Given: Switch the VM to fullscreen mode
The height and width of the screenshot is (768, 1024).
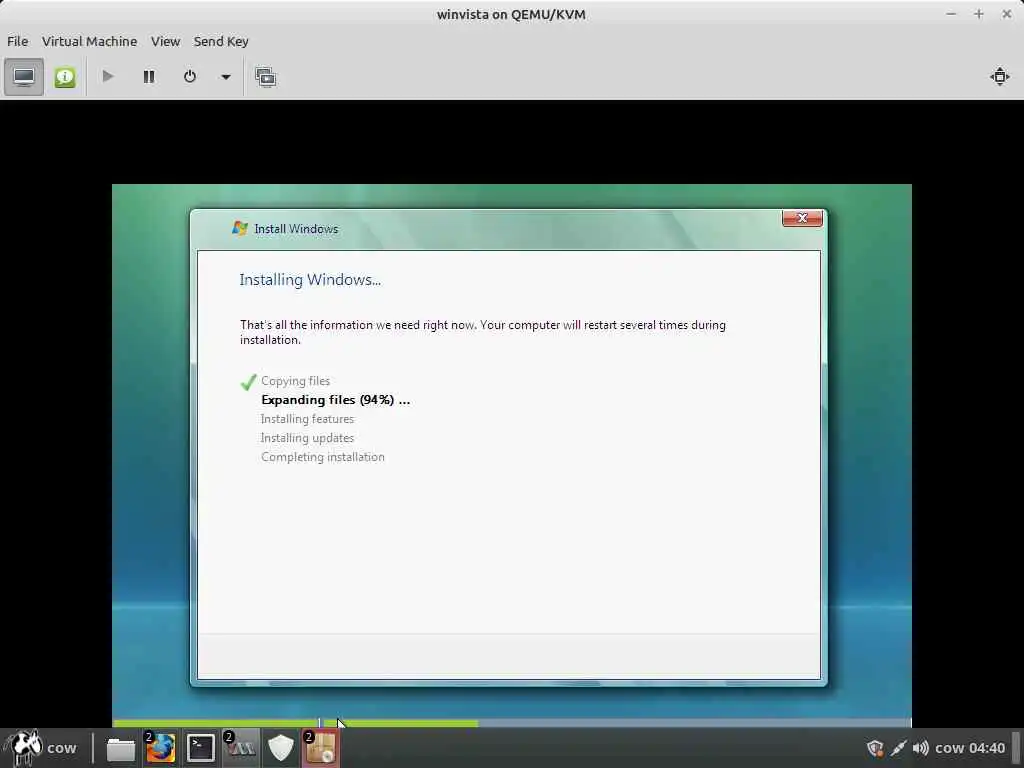Looking at the screenshot, I should coord(999,77).
